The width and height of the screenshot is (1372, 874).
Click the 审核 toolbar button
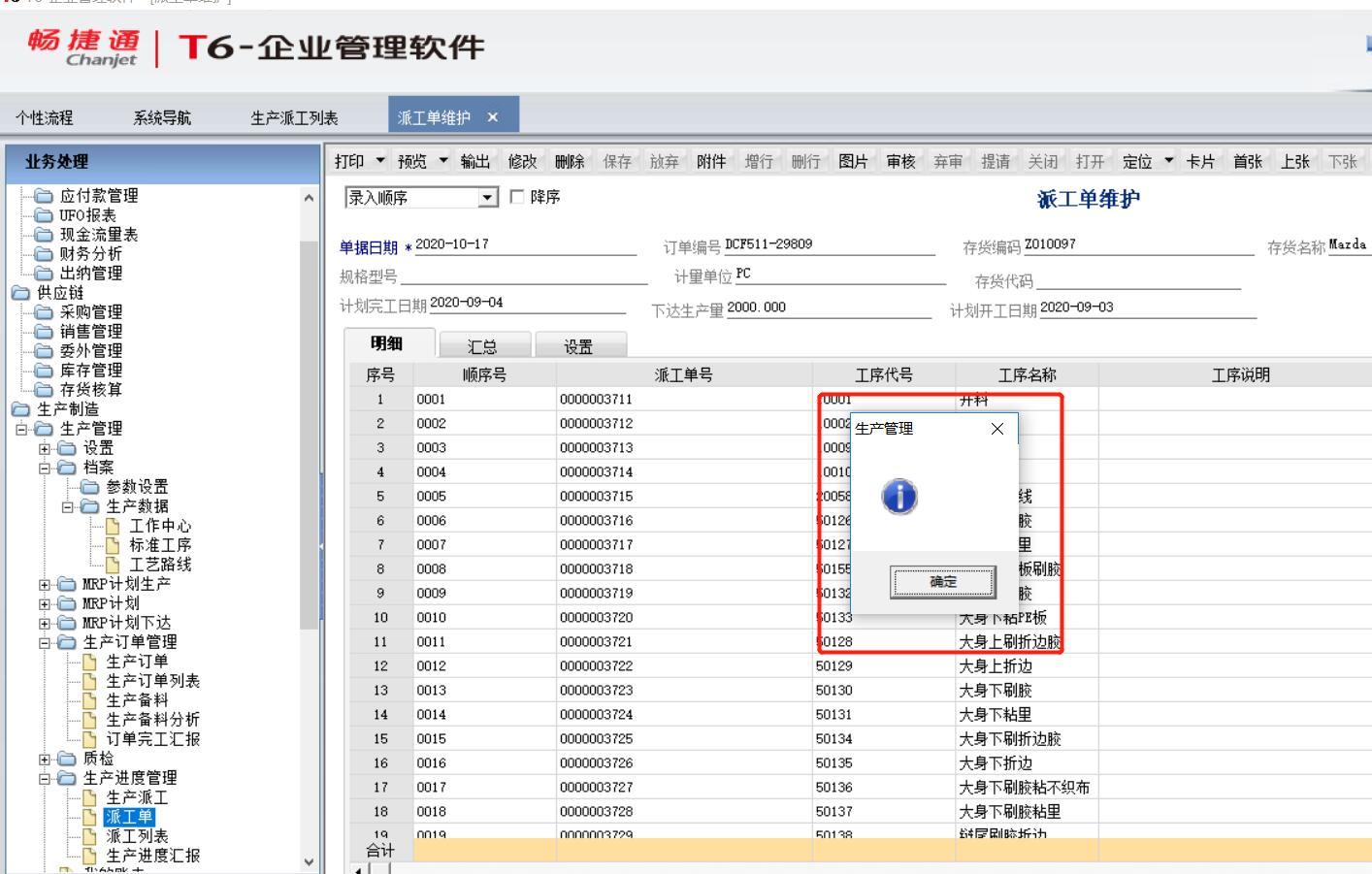coord(900,161)
